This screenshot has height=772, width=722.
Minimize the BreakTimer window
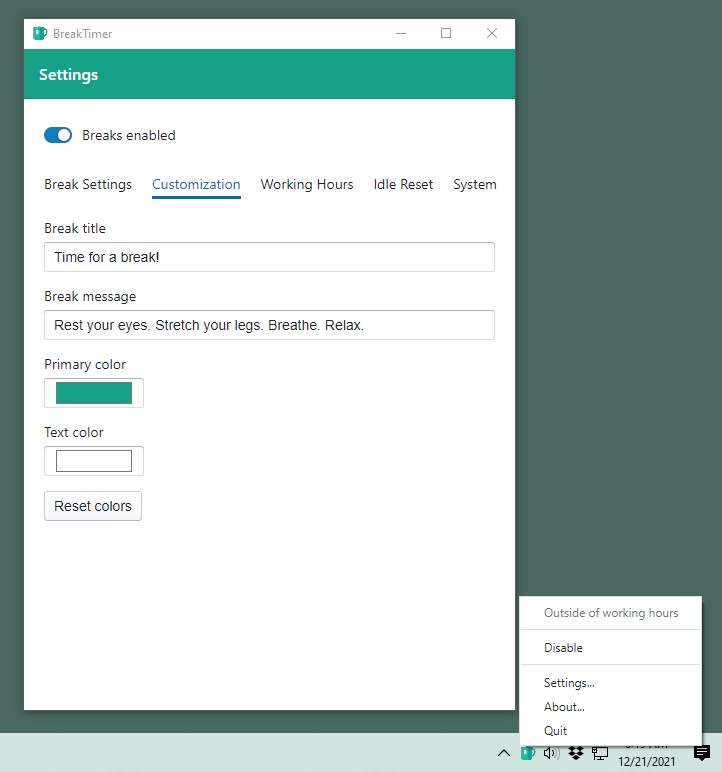coord(401,33)
